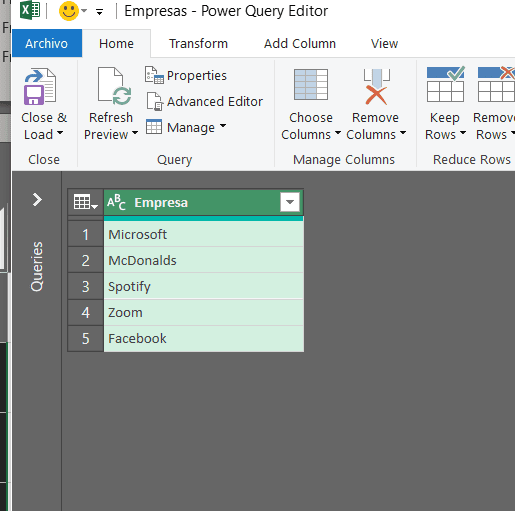
Task: Expand the Refresh Preview dropdown arrow
Action: point(135,133)
